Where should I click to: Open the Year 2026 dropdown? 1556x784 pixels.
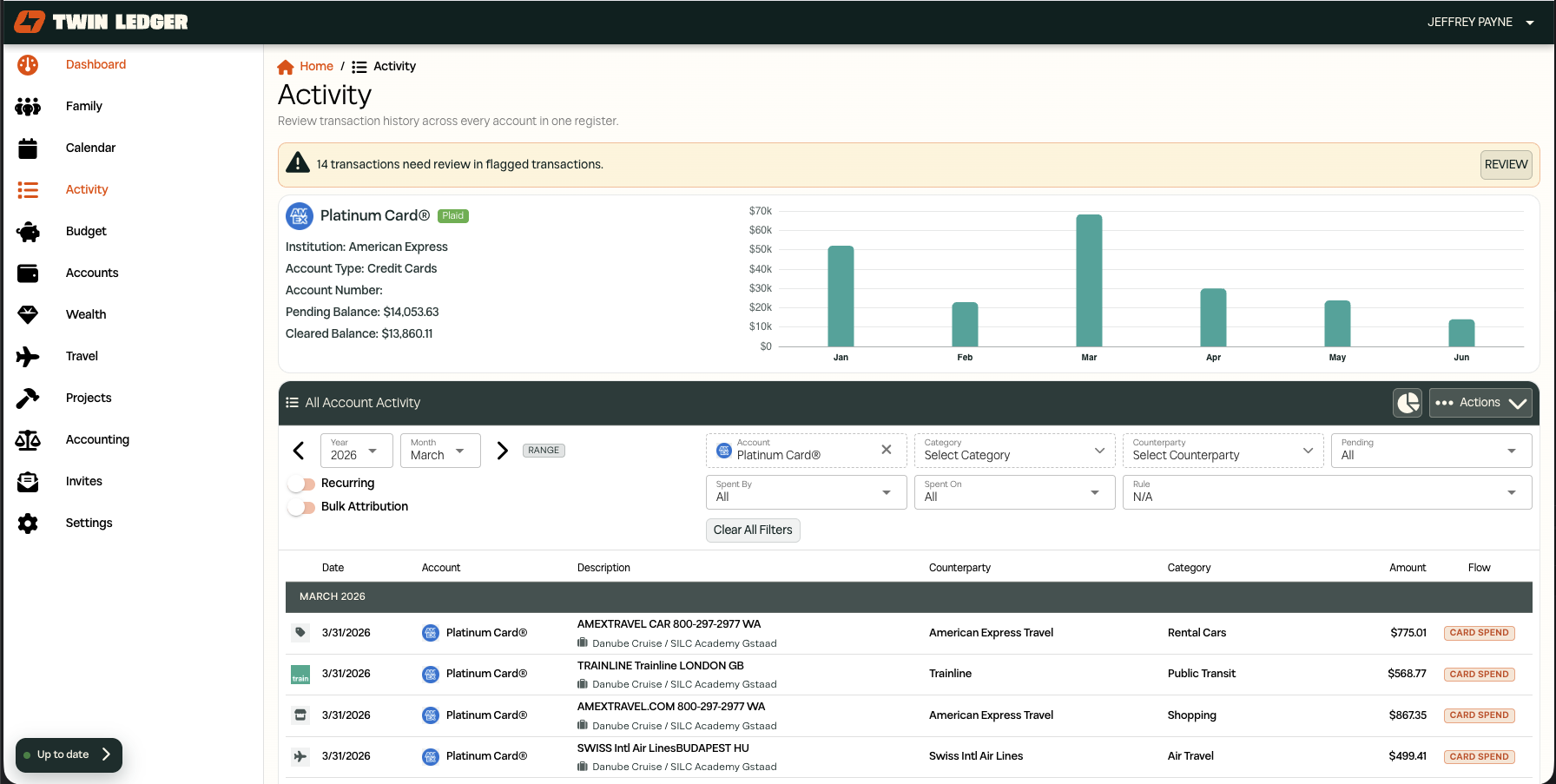click(x=356, y=451)
